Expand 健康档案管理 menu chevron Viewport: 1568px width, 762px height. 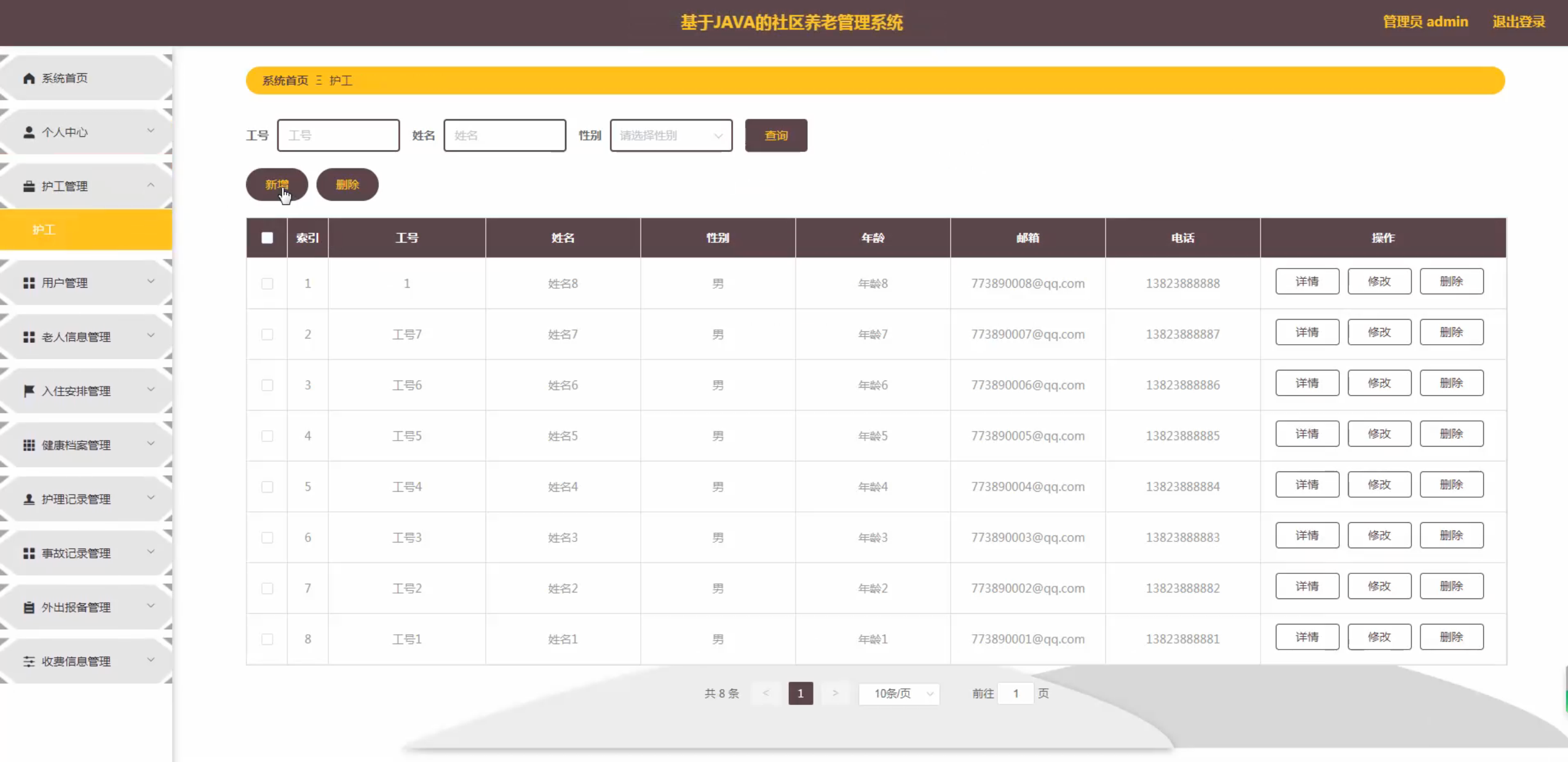[151, 444]
